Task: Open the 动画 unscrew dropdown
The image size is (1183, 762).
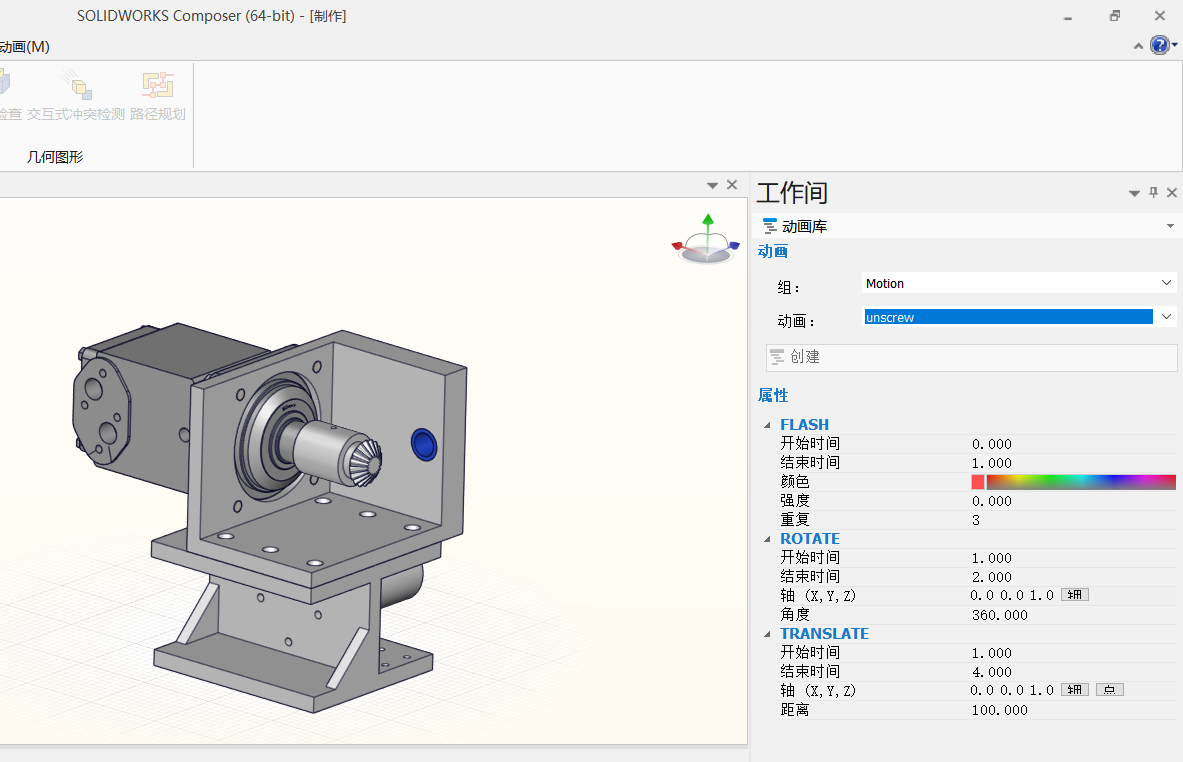Action: [1165, 317]
